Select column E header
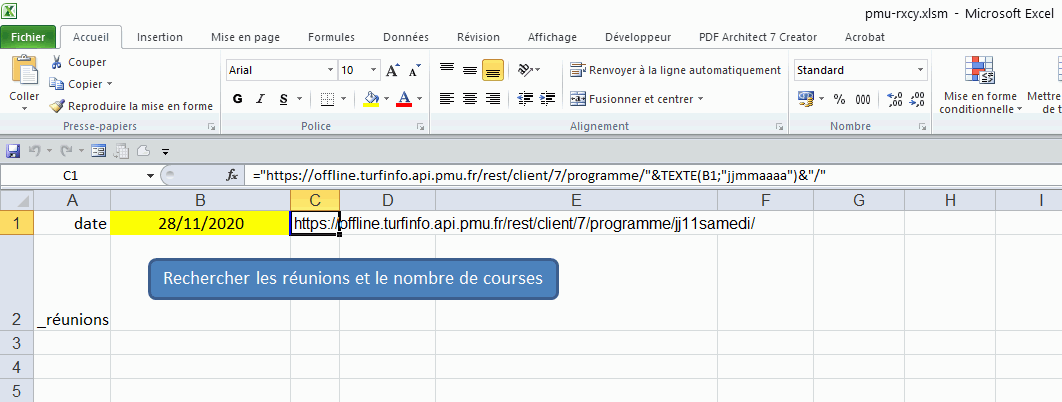 (576, 200)
